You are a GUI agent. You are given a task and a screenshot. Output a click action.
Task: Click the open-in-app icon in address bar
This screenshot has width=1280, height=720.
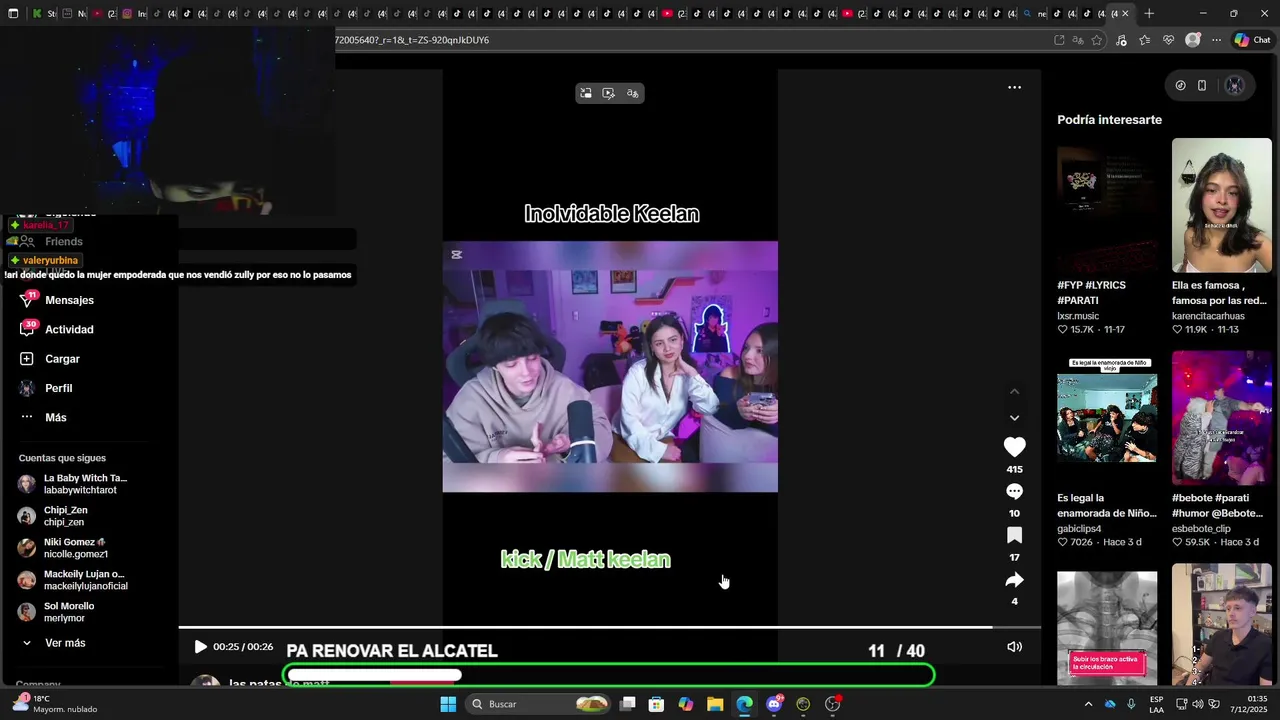pyautogui.click(x=1059, y=40)
